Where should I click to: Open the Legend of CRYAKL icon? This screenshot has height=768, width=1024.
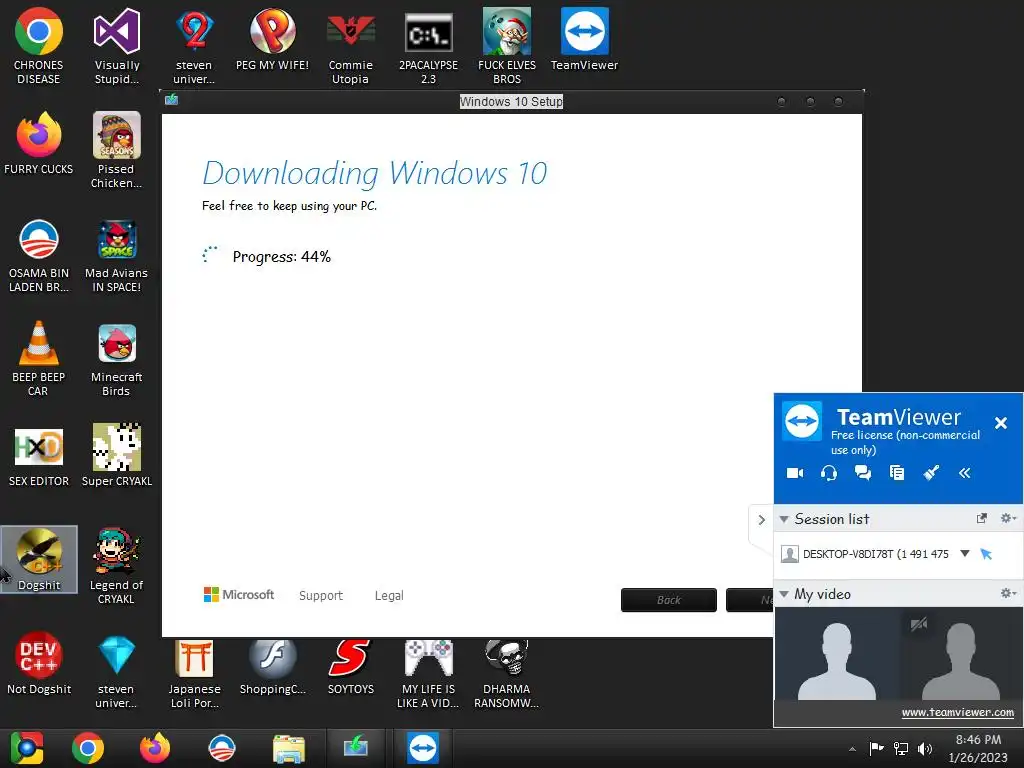(116, 566)
